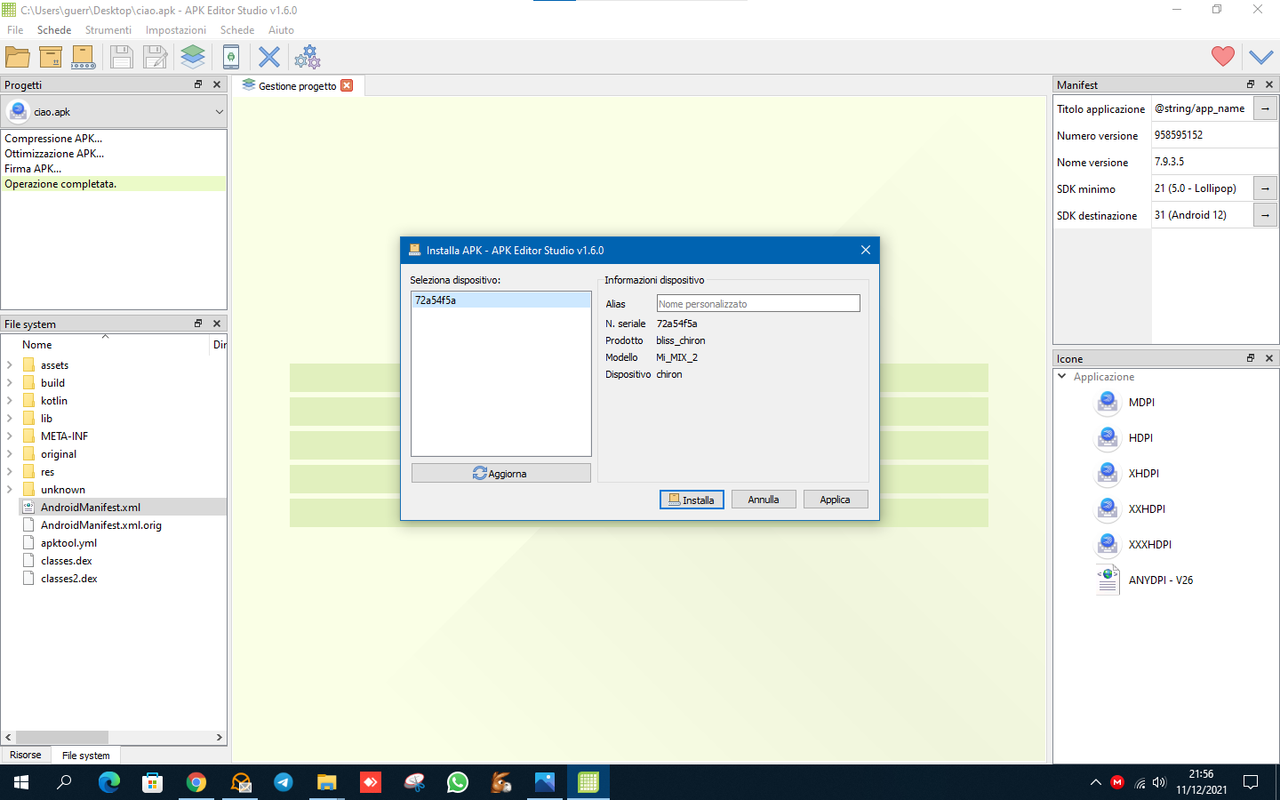Click the Install APK conveyor toolbar icon
Viewport: 1280px width, 800px height.
click(x=82, y=57)
